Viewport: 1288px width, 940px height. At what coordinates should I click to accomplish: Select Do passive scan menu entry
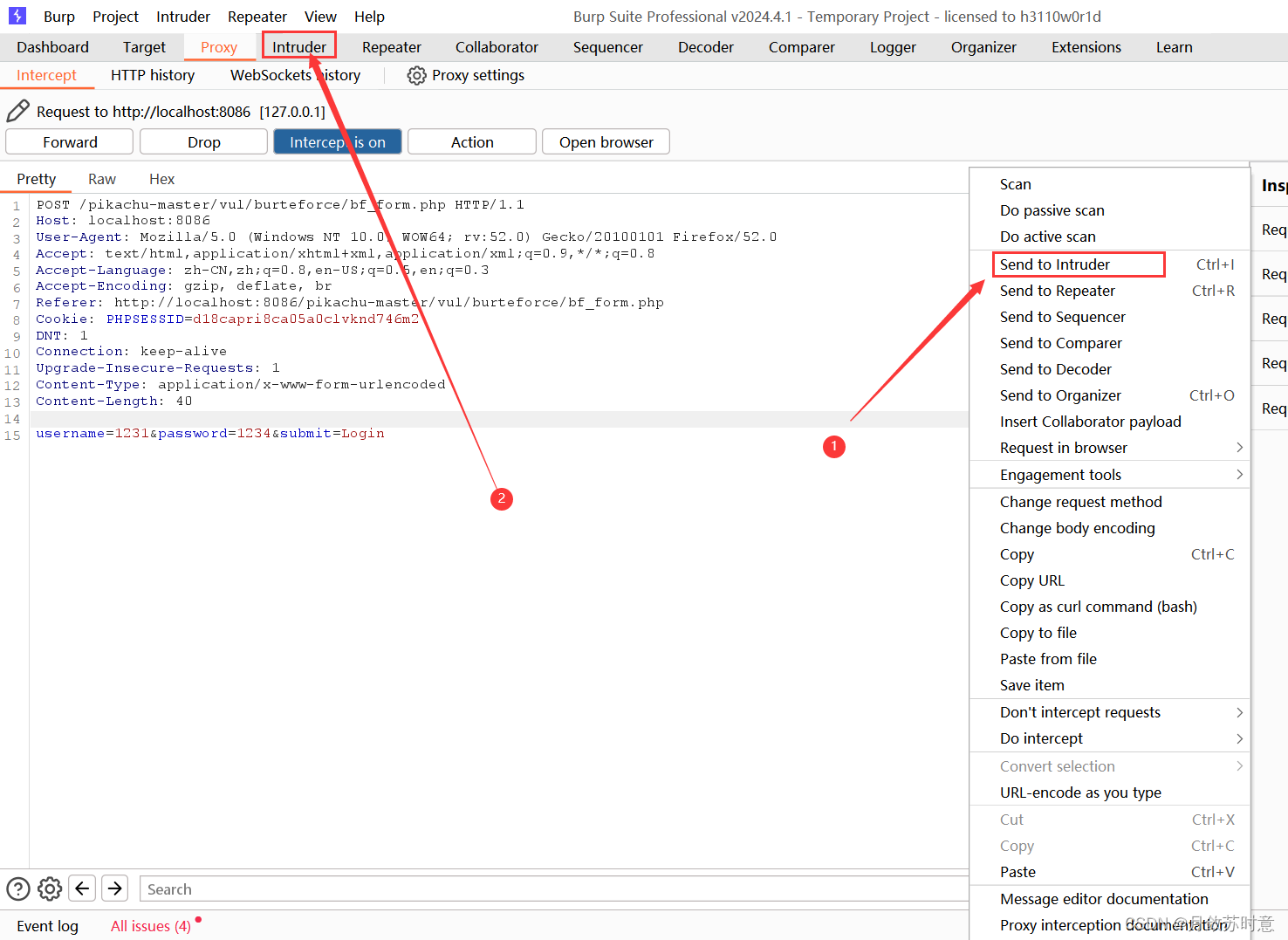point(1110,210)
